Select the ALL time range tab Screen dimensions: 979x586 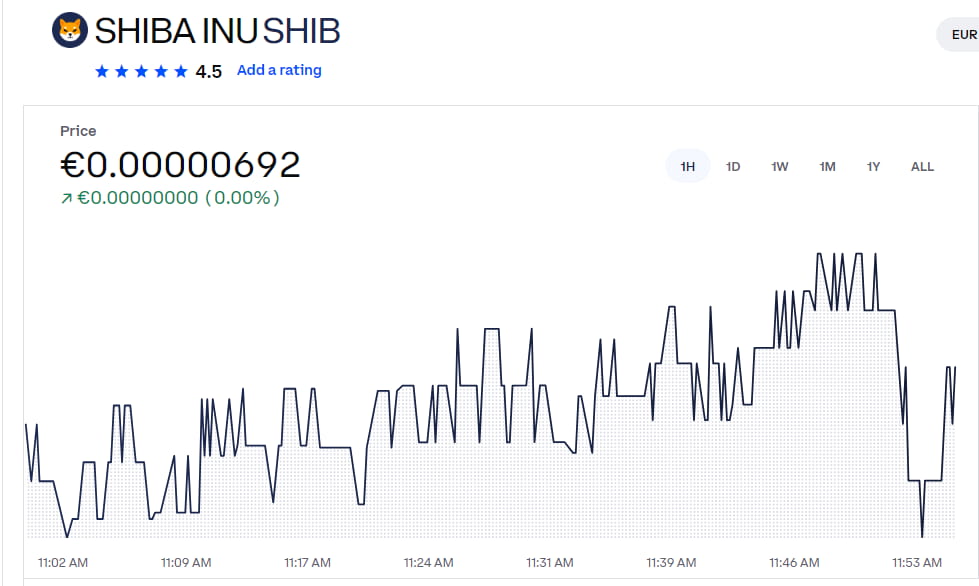(922, 167)
